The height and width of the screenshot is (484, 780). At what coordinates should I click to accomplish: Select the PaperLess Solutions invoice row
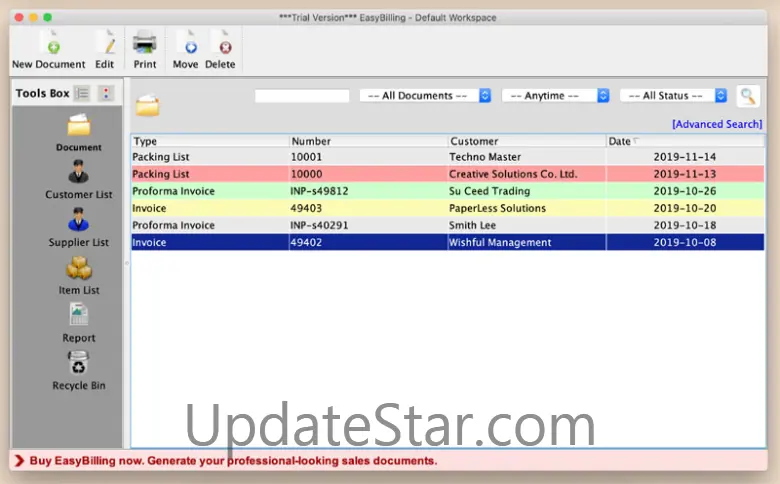pyautogui.click(x=448, y=208)
